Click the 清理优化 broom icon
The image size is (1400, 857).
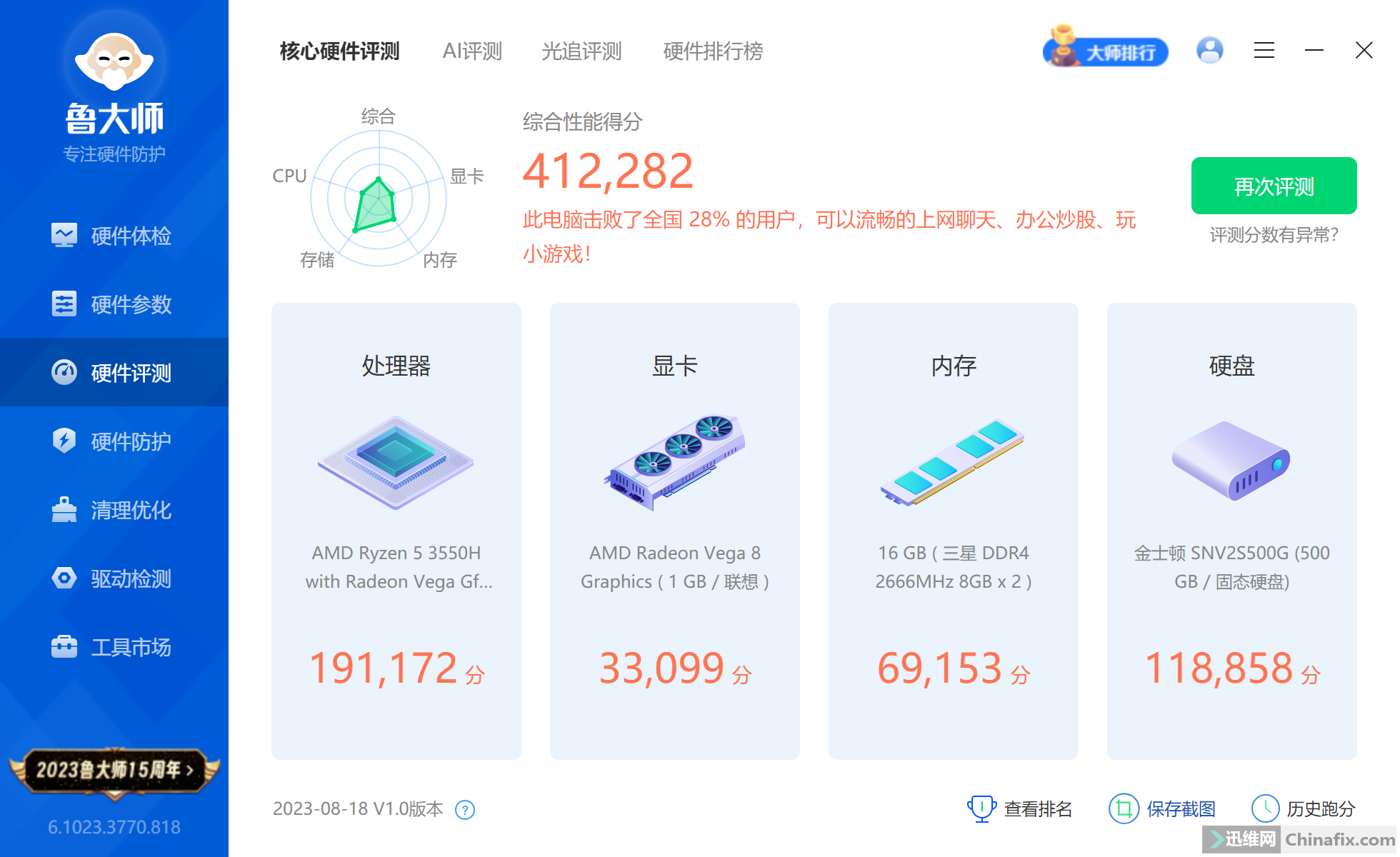pos(64,509)
